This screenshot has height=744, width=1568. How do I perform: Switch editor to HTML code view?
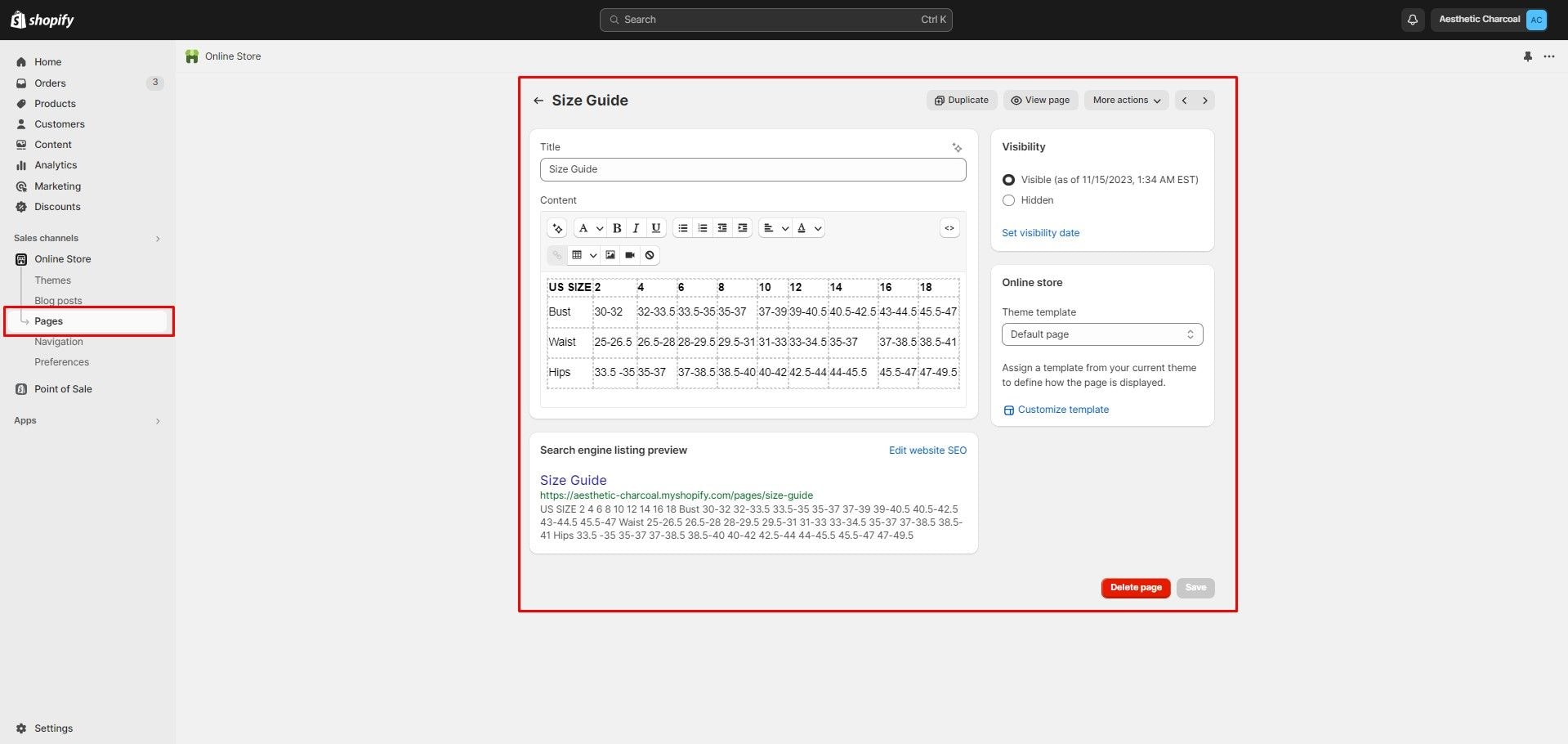point(949,228)
